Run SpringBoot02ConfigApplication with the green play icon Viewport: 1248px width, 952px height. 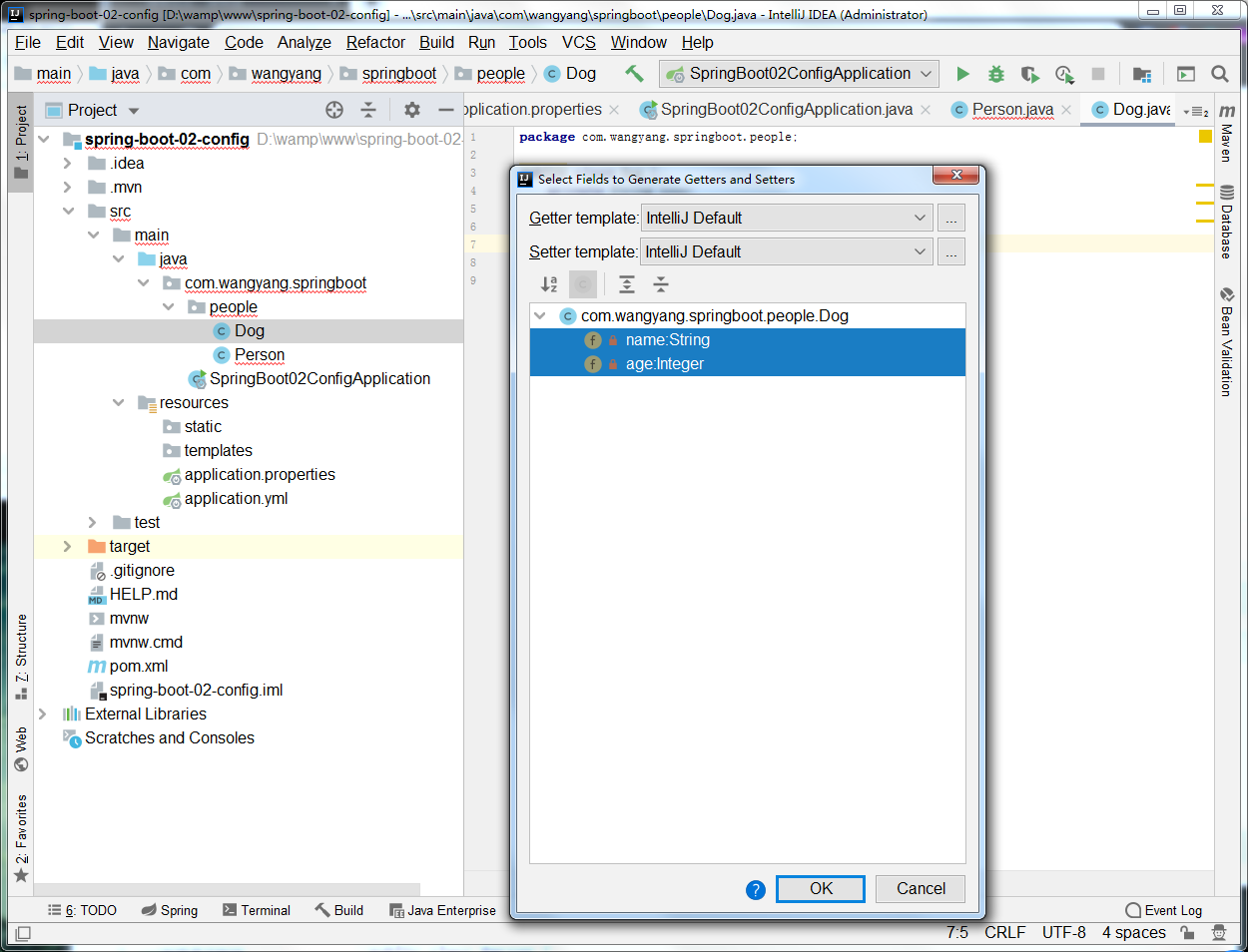click(962, 74)
